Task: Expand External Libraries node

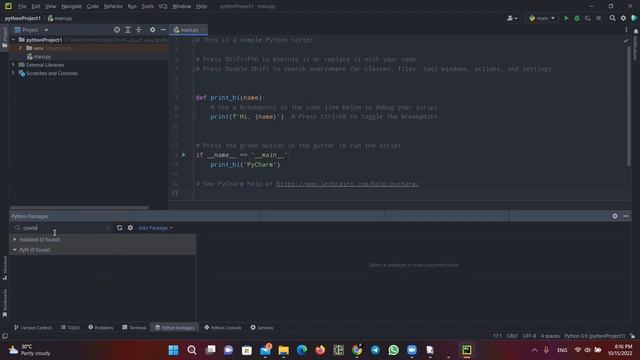Action: pyautogui.click(x=13, y=65)
